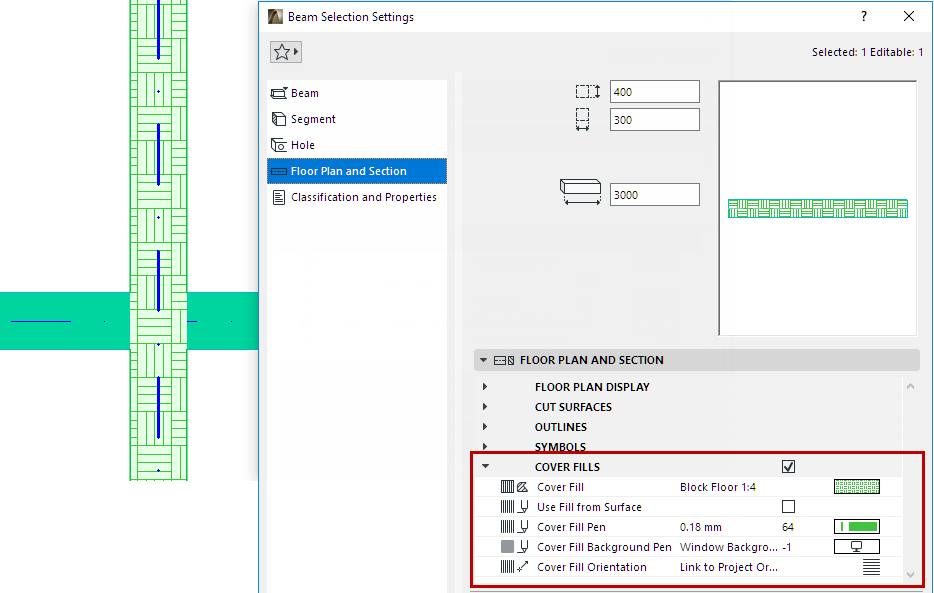Click the settings list scroll down arrow
Viewport: 934px width, 593px height.
(910, 575)
